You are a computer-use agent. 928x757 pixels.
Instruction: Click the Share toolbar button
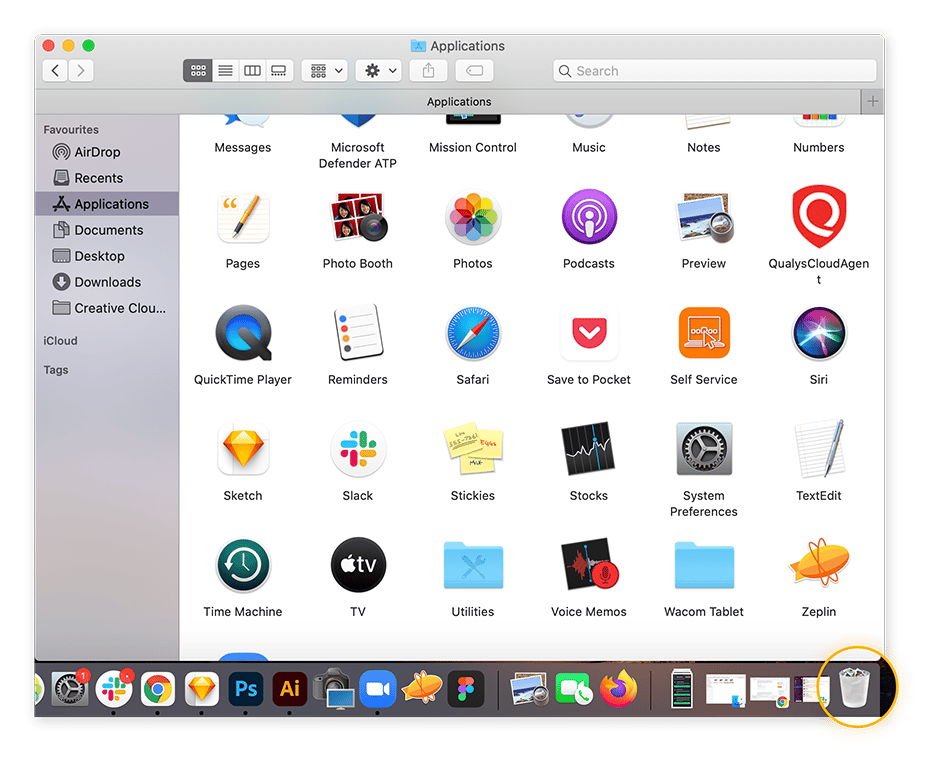[429, 71]
